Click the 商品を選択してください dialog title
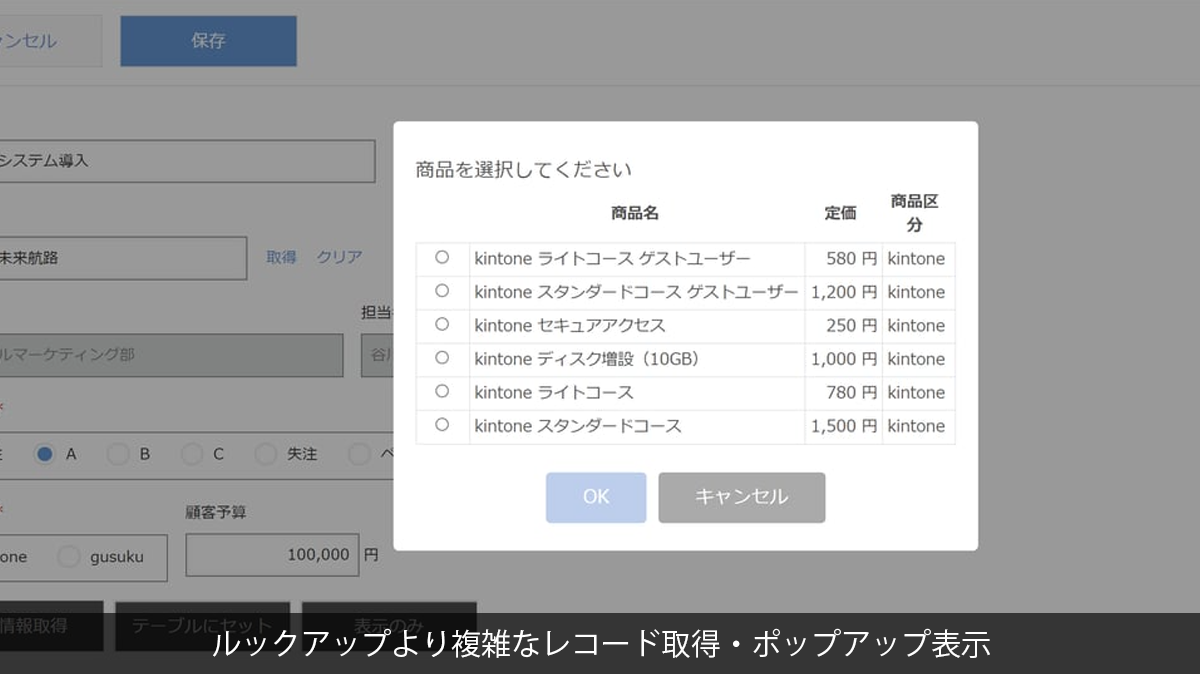The image size is (1200, 674). point(524,170)
